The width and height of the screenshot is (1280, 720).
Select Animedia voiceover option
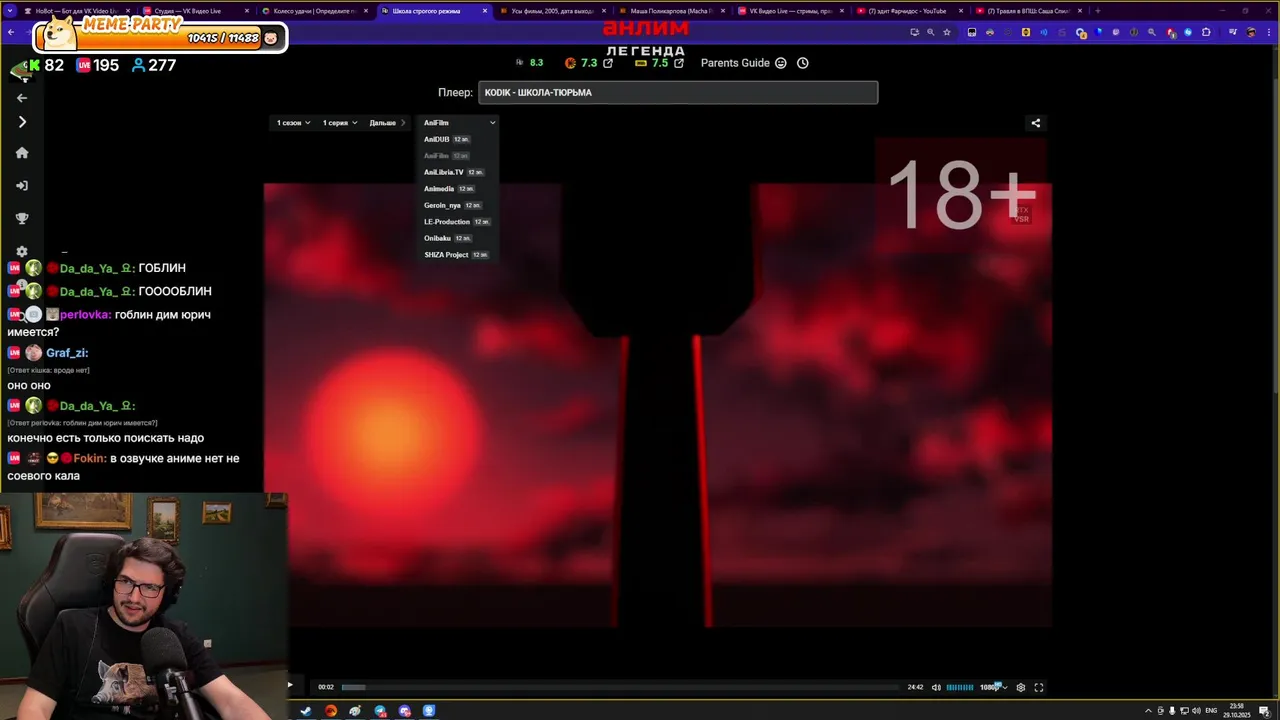pos(448,189)
